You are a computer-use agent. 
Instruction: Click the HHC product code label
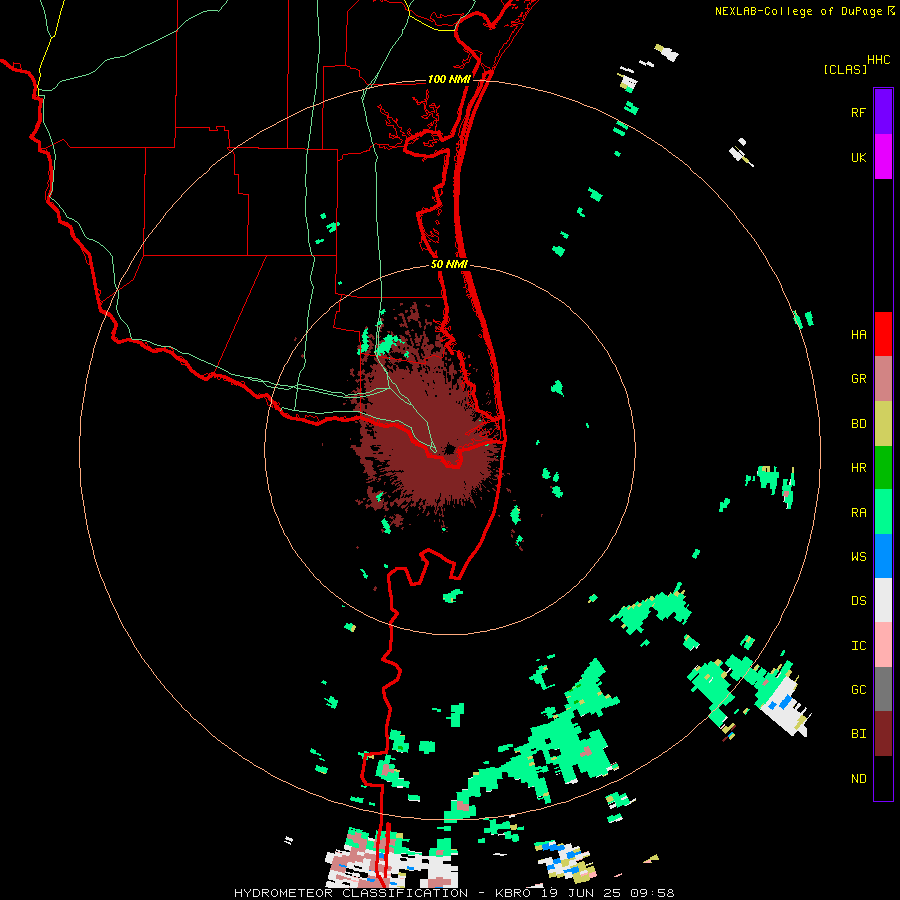[x=878, y=59]
